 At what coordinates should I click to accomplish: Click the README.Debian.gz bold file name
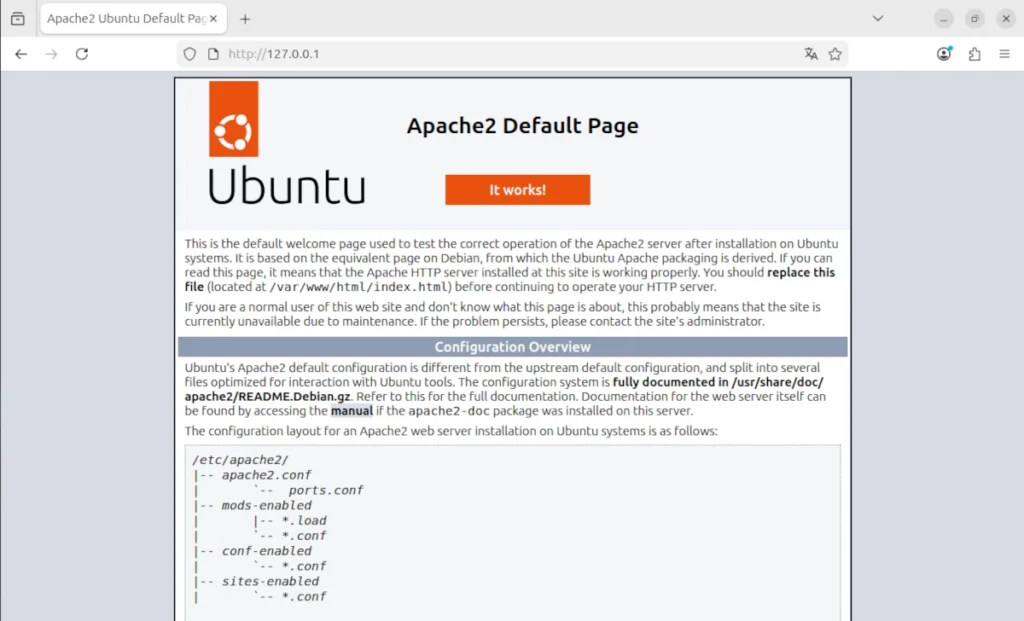tap(293, 397)
